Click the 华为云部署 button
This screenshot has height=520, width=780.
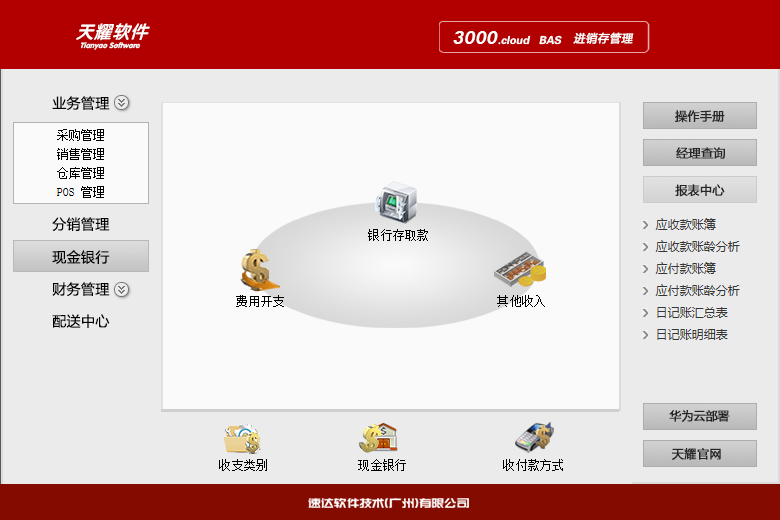(699, 416)
